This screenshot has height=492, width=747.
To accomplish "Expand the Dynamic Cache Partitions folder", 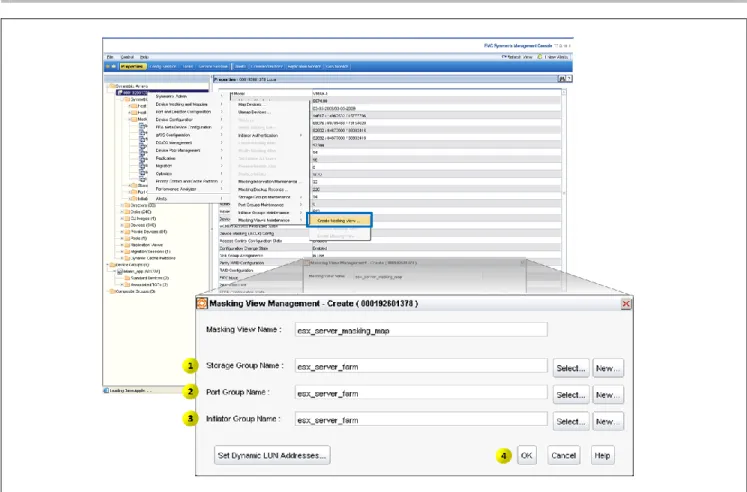I will click(x=122, y=258).
